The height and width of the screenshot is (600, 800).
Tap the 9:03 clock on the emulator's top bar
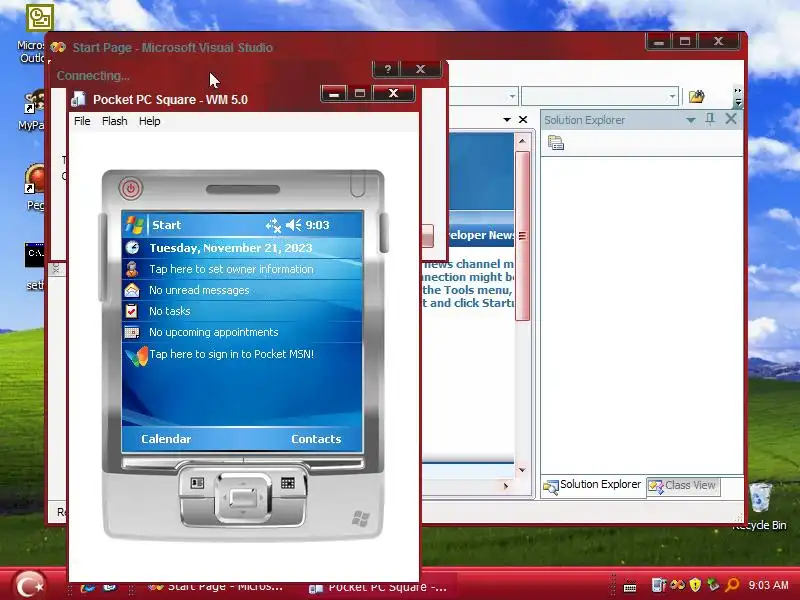pos(317,225)
